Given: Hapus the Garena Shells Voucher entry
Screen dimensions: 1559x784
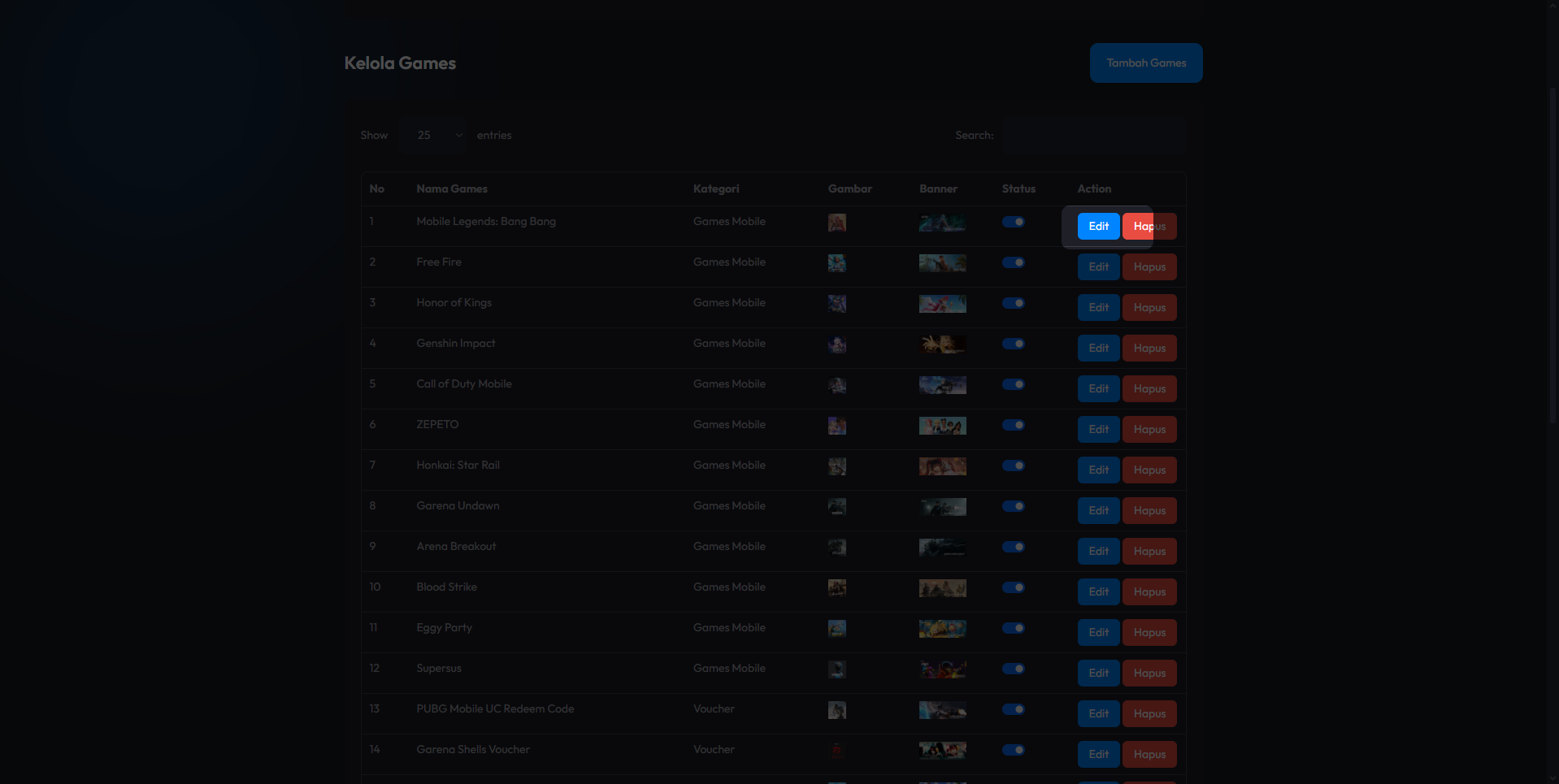Looking at the screenshot, I should [1149, 754].
